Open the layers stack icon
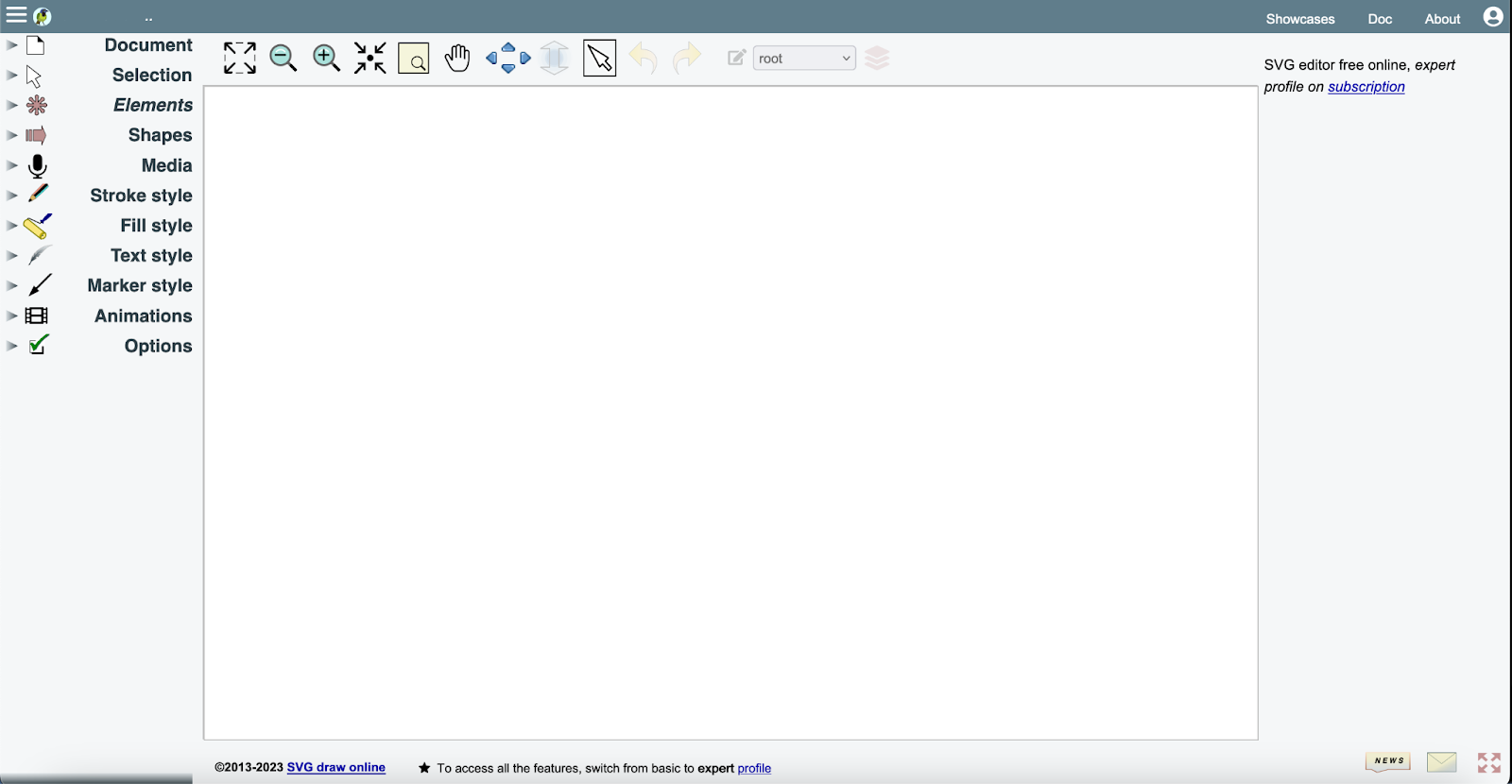Screen dimensions: 1512x784 (877, 59)
